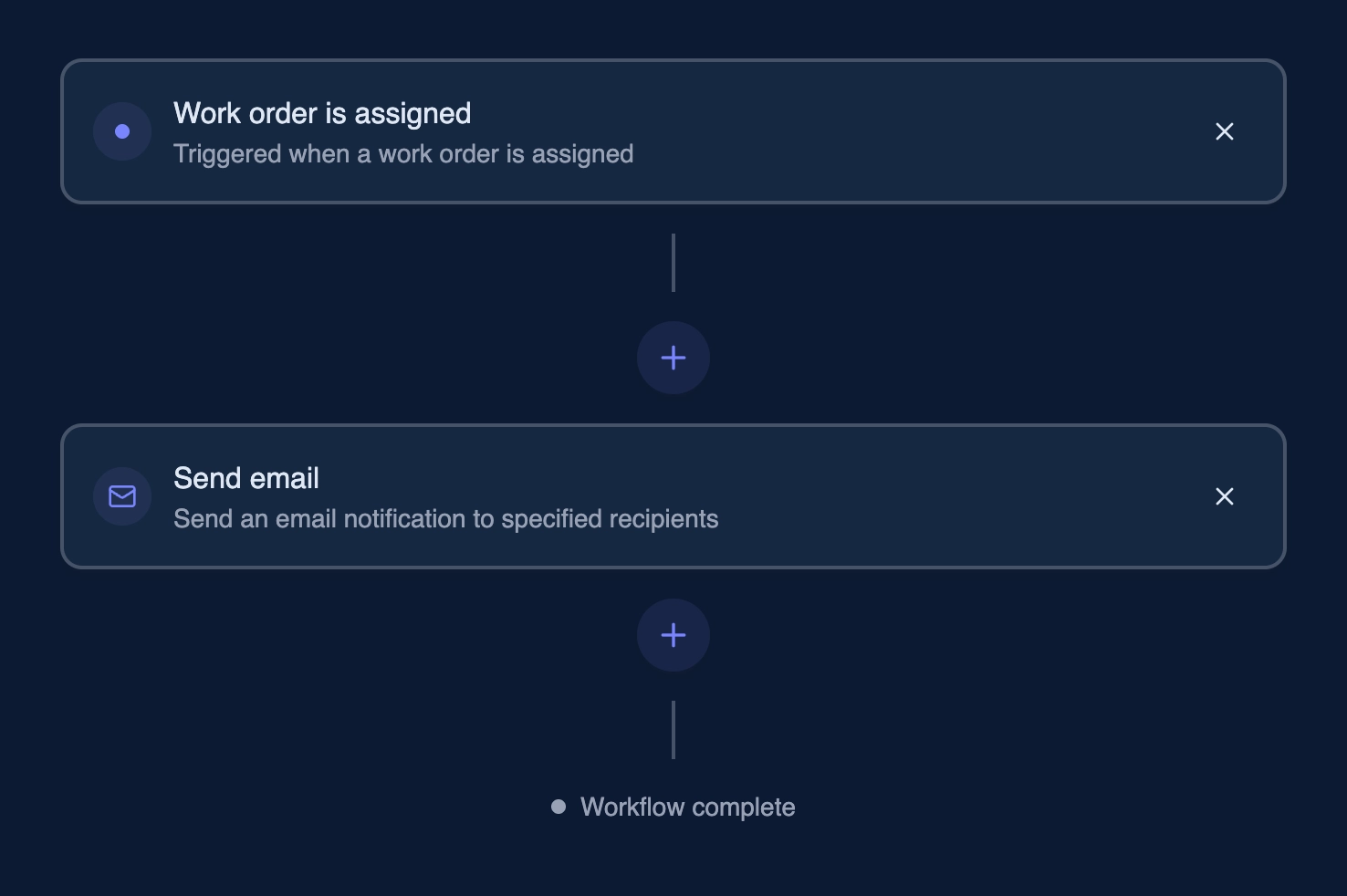
Task: Click the mail icon's circular background
Action: (122, 496)
